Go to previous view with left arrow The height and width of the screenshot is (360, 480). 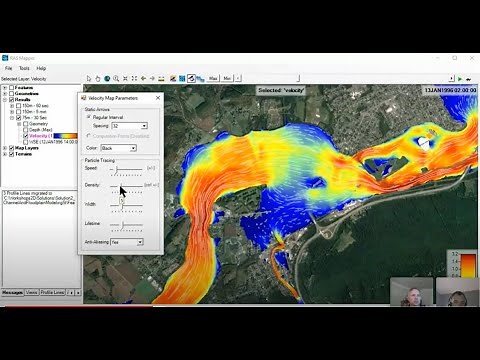[143, 79]
